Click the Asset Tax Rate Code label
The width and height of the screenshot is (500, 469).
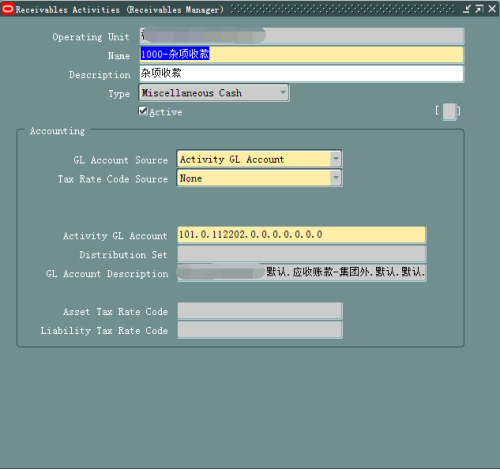point(115,312)
